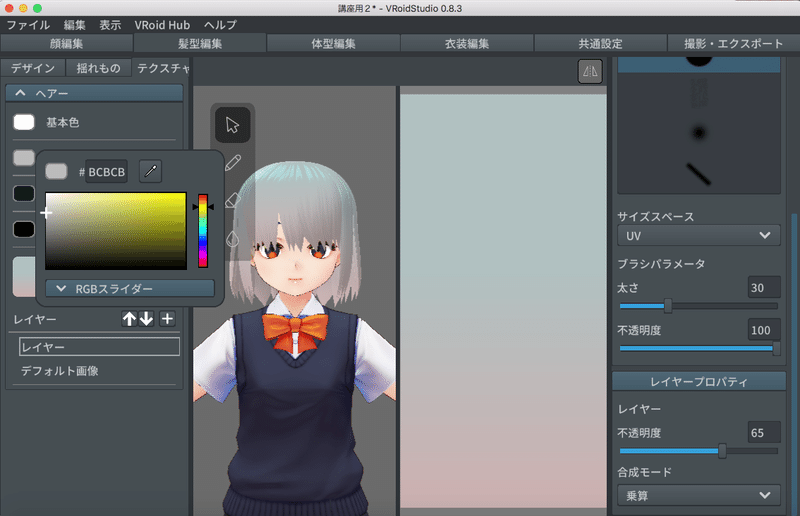Click the rainbow hue slider bar
800x516 pixels.
point(203,231)
